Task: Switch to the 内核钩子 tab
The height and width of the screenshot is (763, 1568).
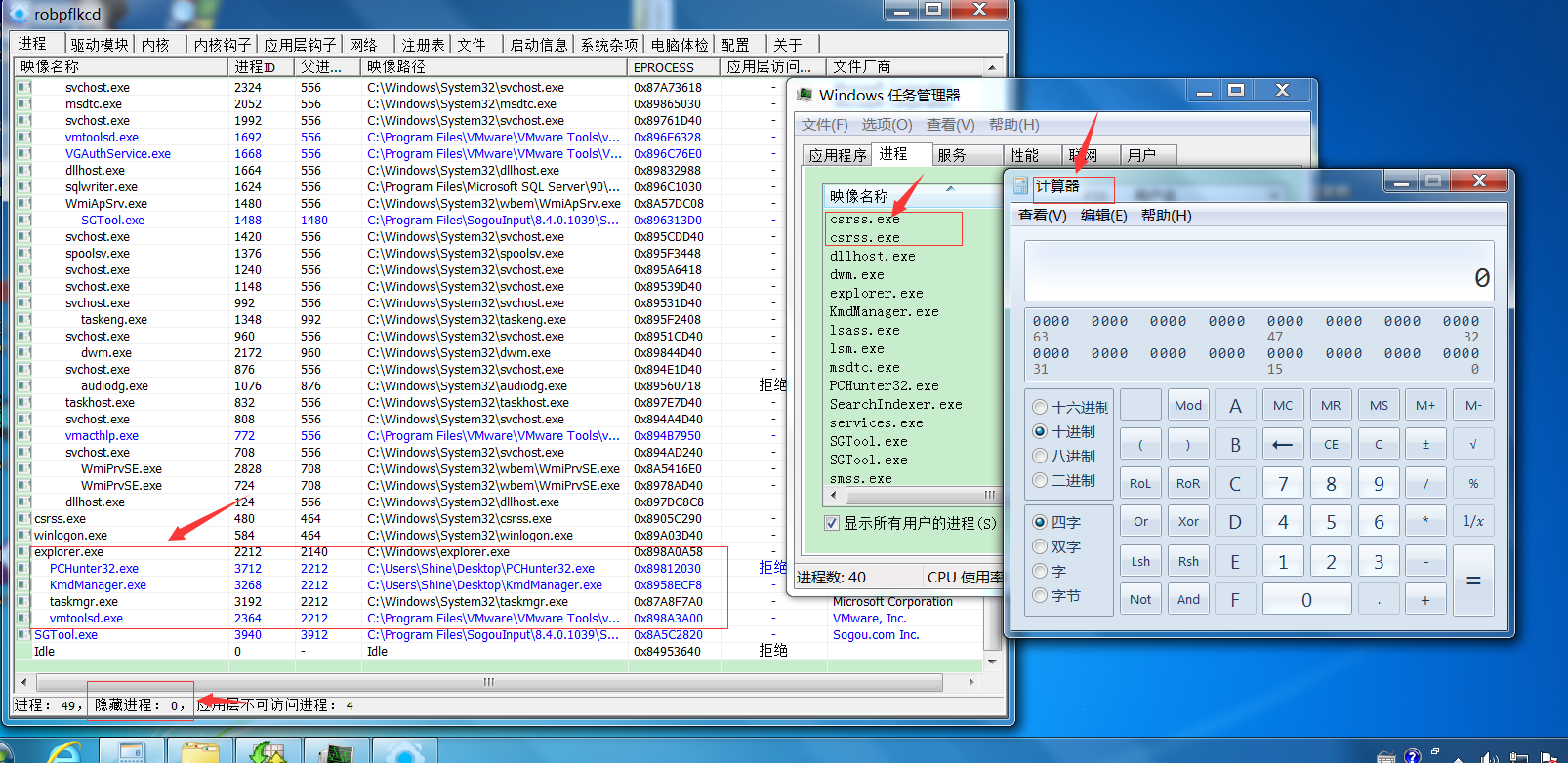Action: [x=223, y=45]
